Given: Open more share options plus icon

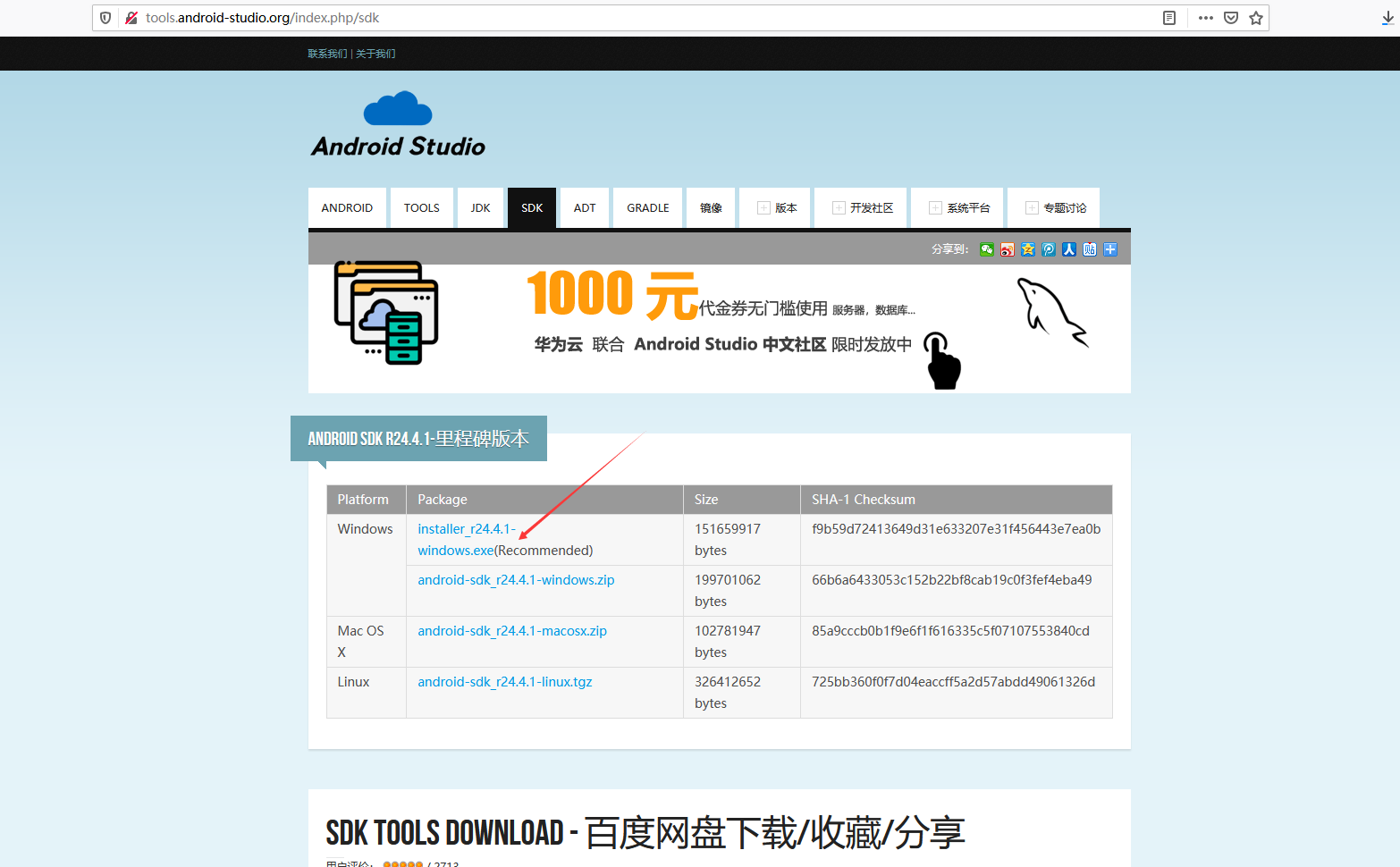Looking at the screenshot, I should (1110, 249).
